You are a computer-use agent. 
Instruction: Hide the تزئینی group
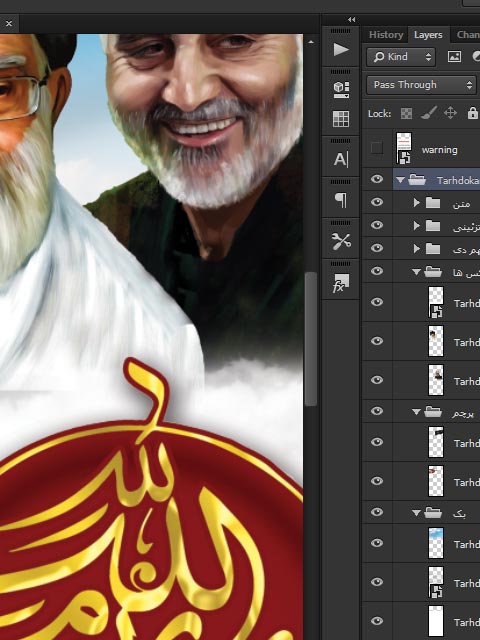[377, 225]
